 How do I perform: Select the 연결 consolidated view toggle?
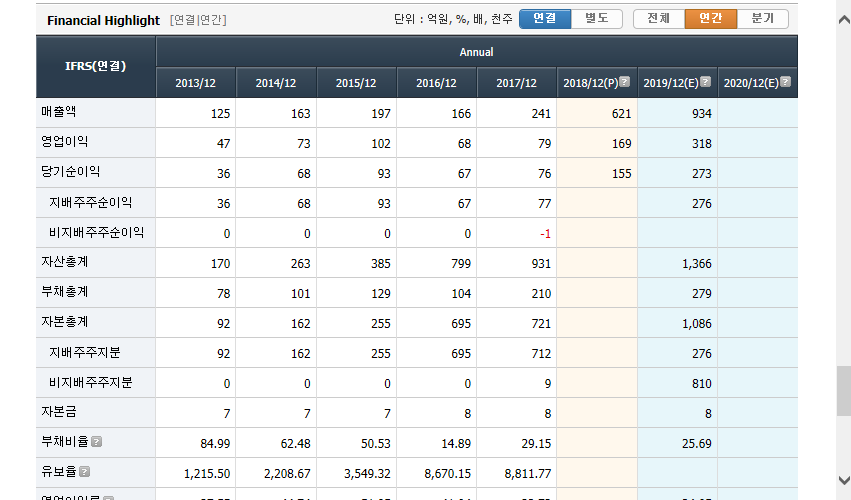(545, 19)
